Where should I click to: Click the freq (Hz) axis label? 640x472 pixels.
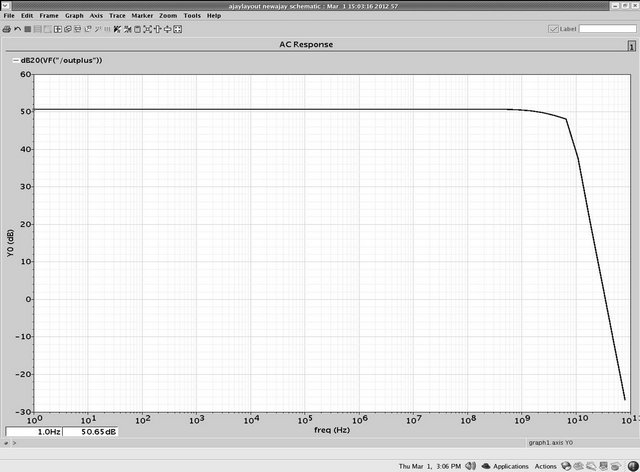[x=332, y=430]
